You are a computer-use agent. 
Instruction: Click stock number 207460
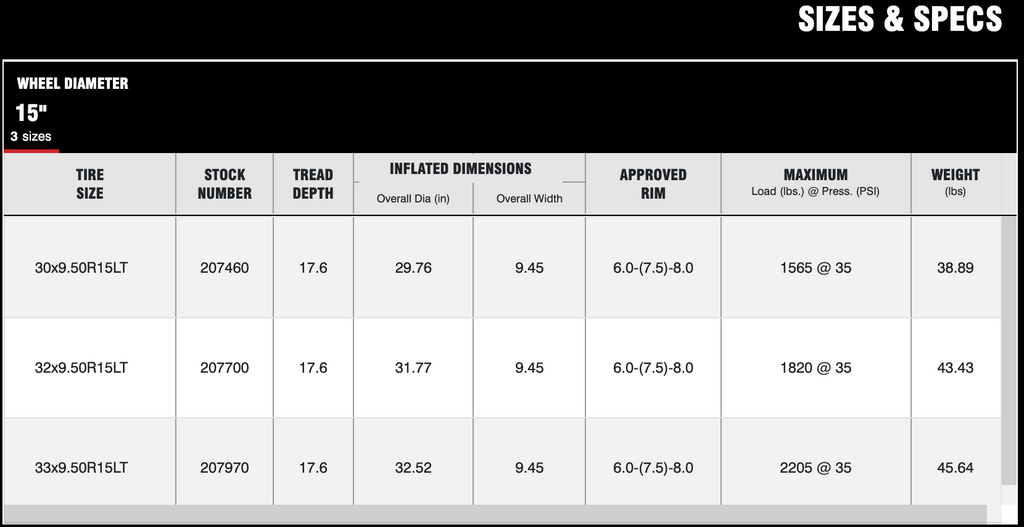[225, 268]
